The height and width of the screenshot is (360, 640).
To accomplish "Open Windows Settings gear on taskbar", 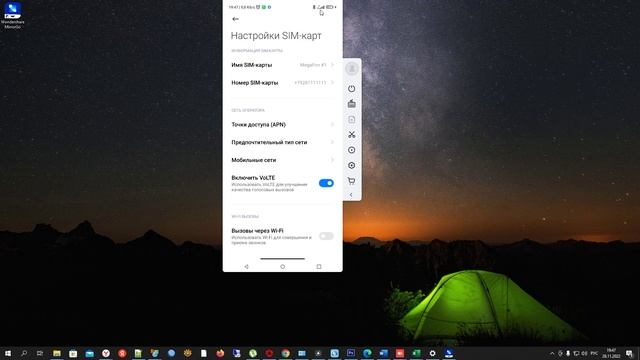I will (x=432, y=353).
